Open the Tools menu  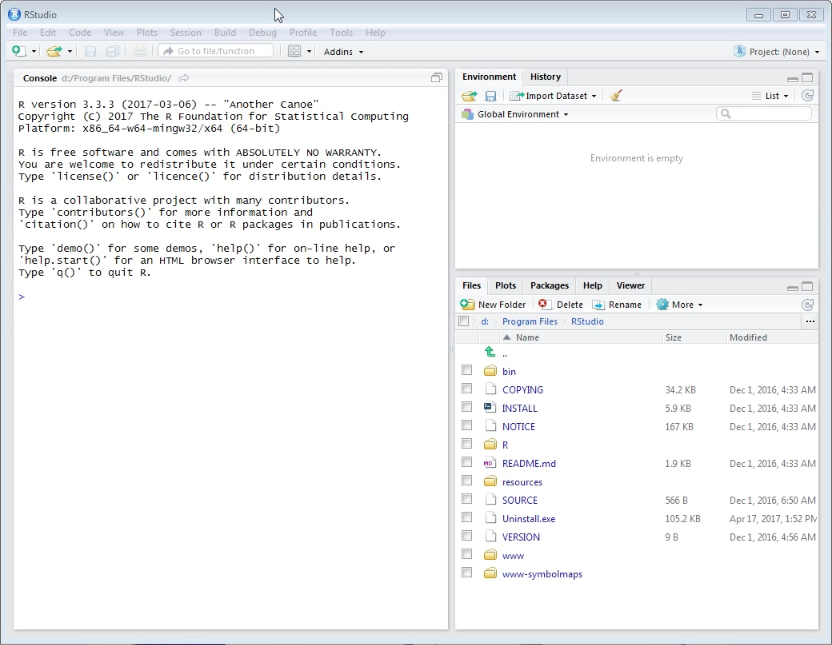pyautogui.click(x=341, y=32)
